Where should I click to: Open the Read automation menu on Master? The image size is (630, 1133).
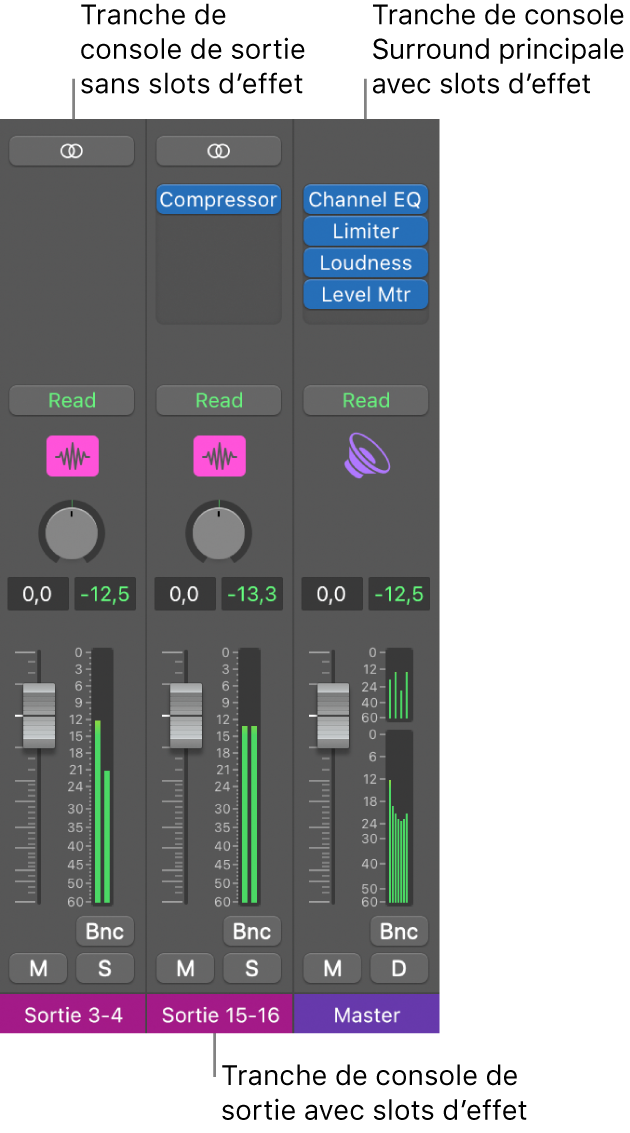point(366,400)
